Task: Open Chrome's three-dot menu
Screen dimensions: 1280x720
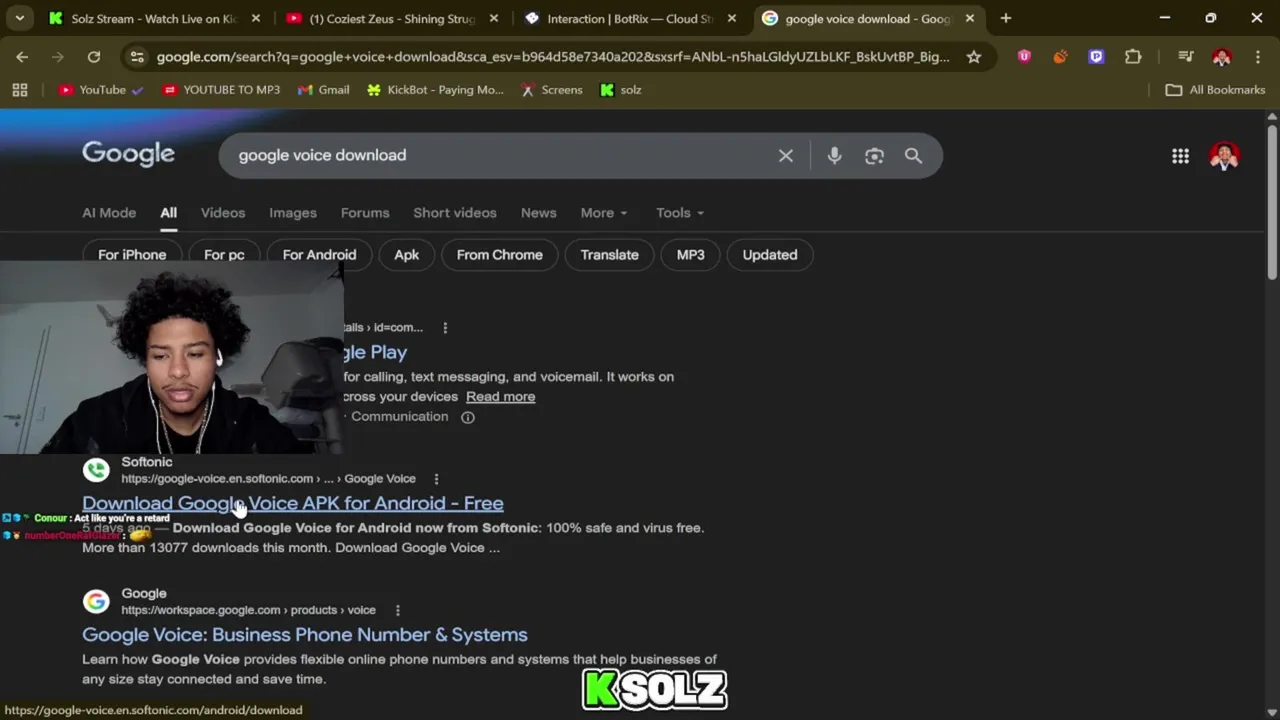Action: coord(1257,57)
